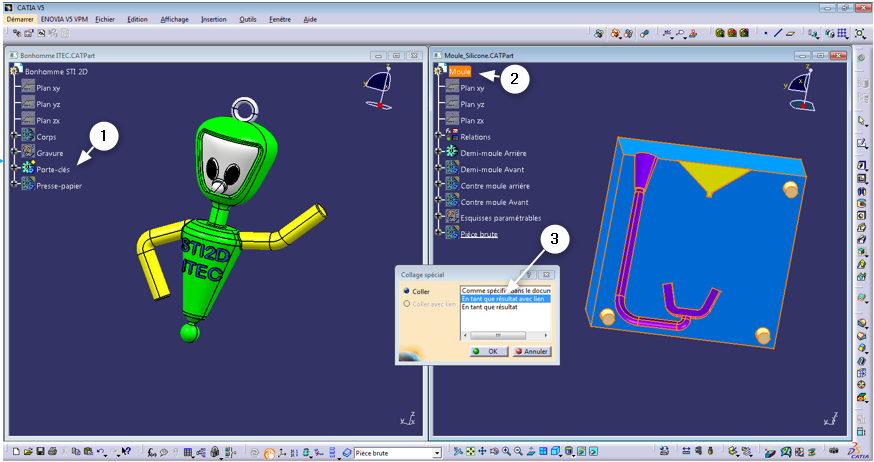874x462 pixels.
Task: Click the Copy icon in bottom toolbar
Action: click(x=76, y=452)
